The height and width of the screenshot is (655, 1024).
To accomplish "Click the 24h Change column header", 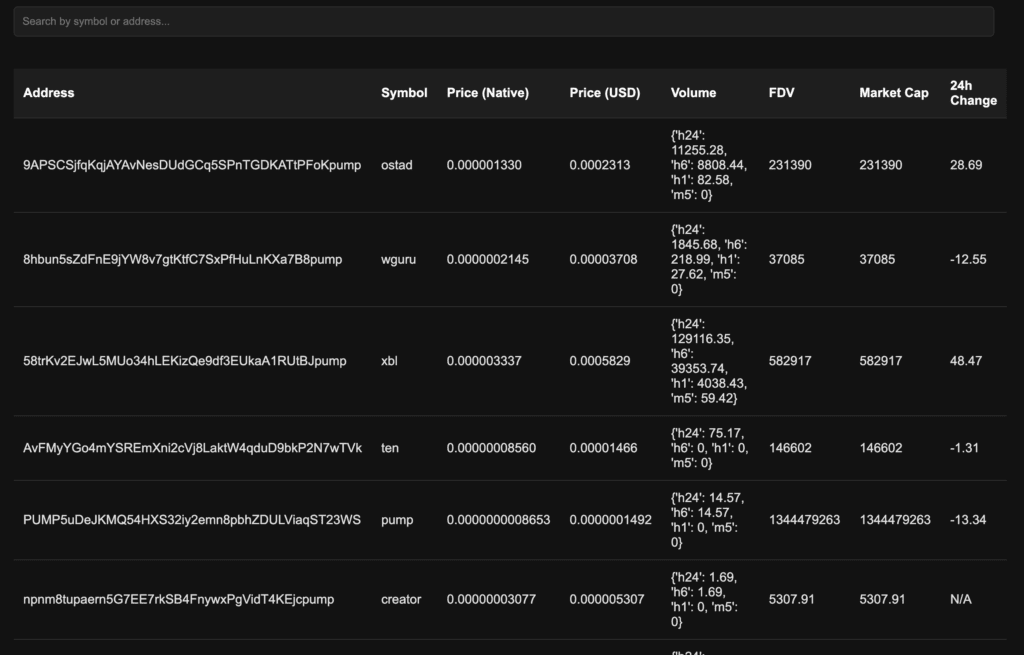I will point(972,93).
